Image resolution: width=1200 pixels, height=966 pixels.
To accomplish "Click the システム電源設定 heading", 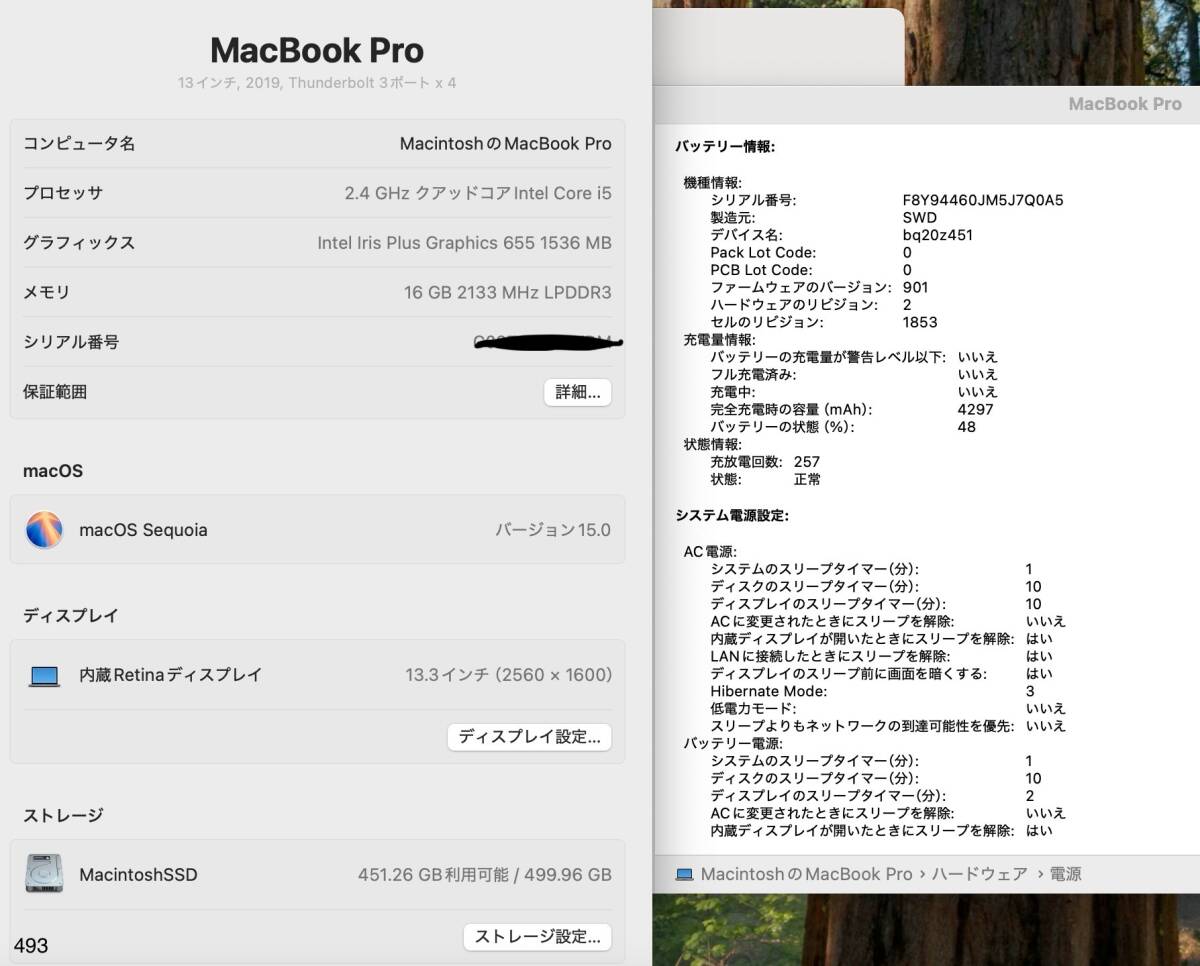I will (x=732, y=516).
